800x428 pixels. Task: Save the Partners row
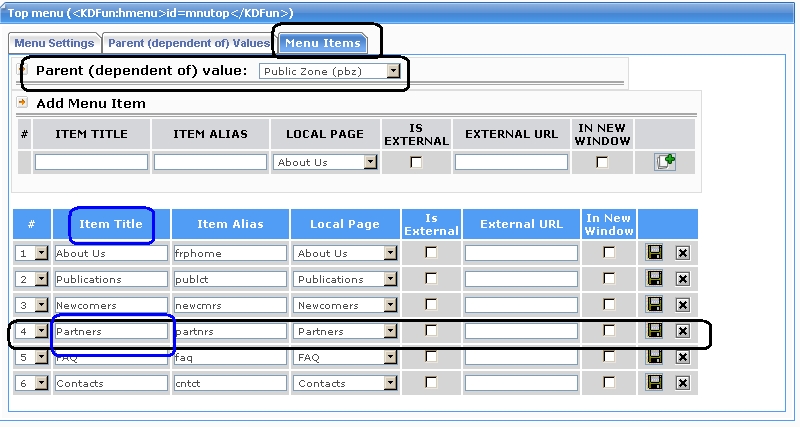[656, 331]
